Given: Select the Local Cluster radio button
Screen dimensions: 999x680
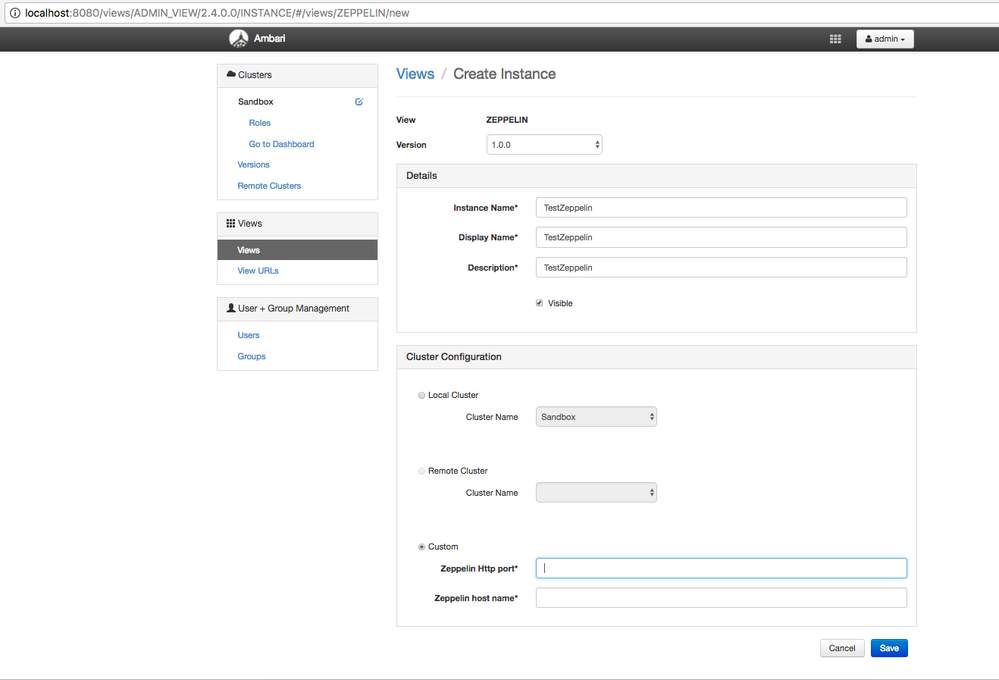Looking at the screenshot, I should (422, 395).
